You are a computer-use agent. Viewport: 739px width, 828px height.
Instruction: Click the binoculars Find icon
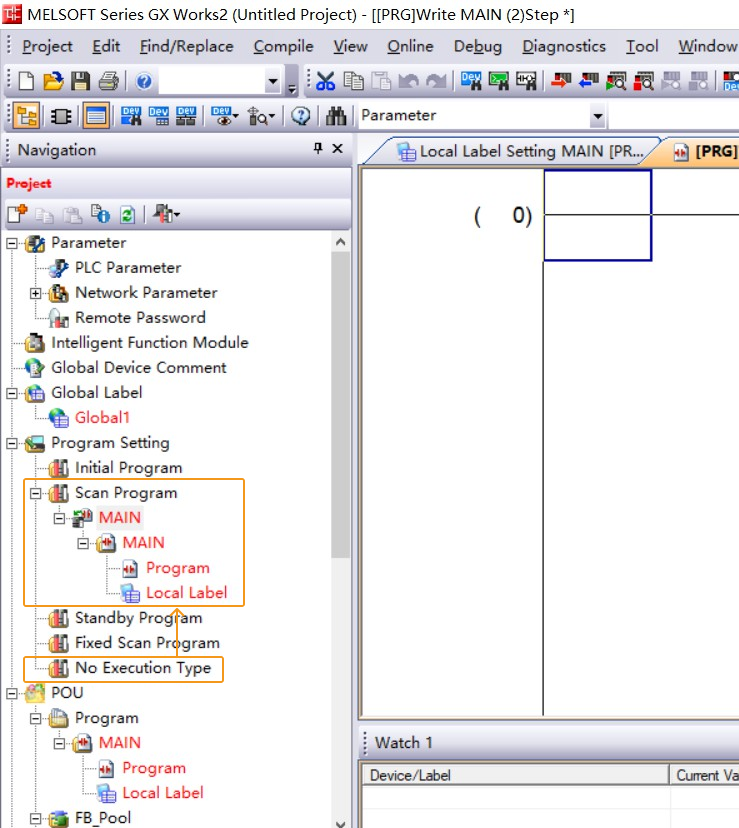click(x=335, y=116)
